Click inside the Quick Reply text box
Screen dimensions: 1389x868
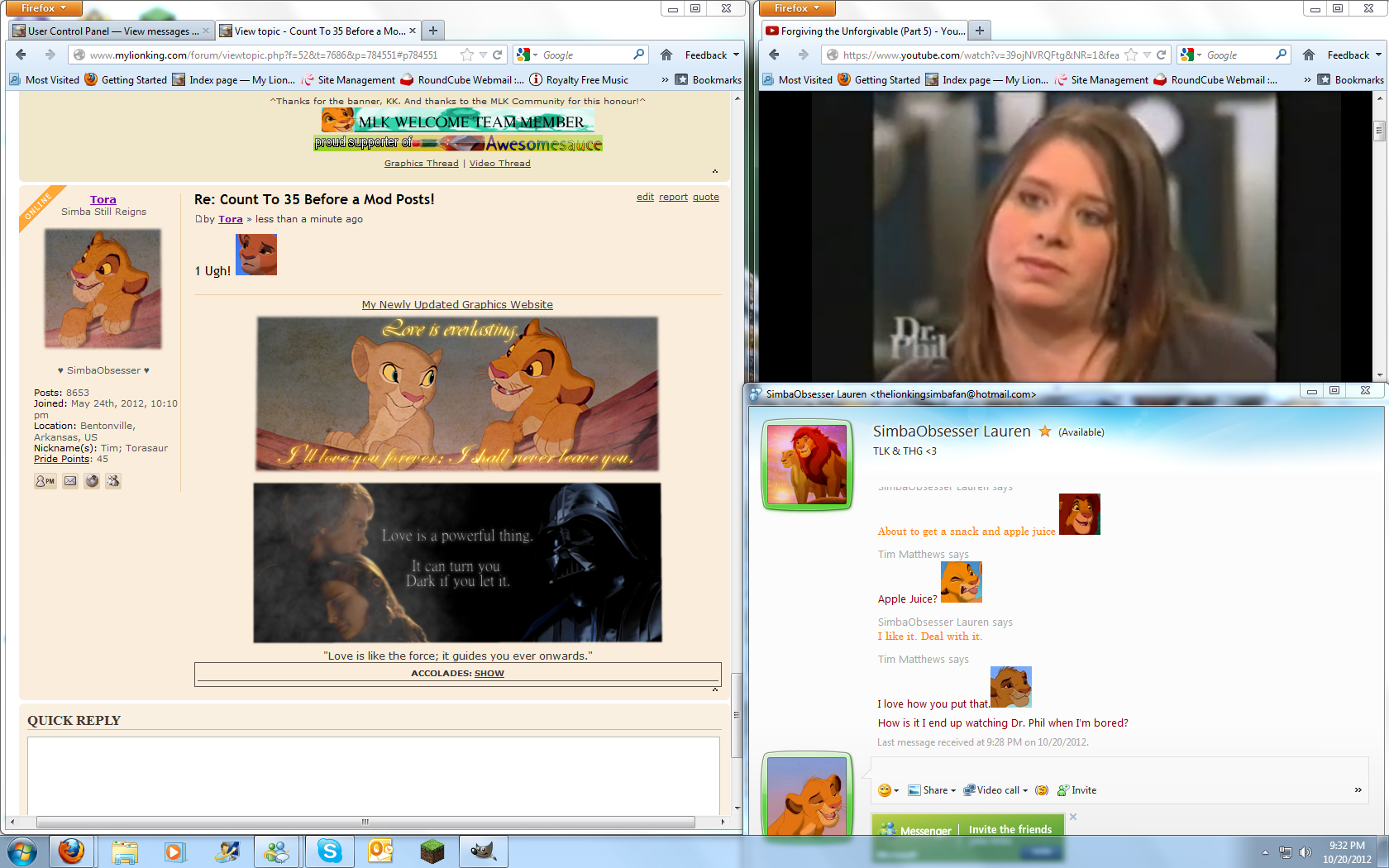point(373,775)
